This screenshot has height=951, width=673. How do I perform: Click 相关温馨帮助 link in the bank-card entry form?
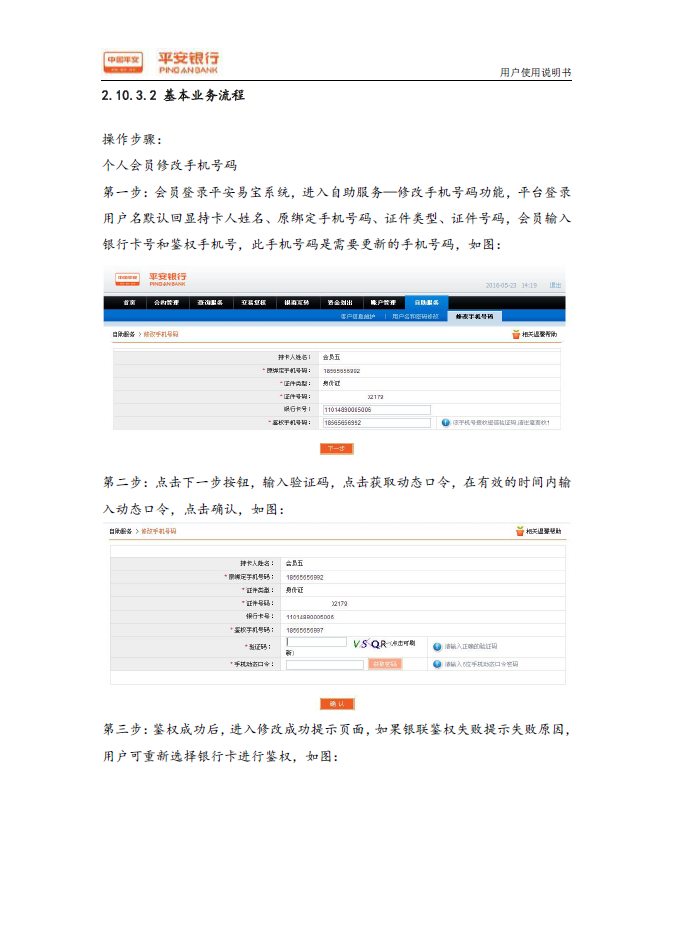[x=539, y=334]
